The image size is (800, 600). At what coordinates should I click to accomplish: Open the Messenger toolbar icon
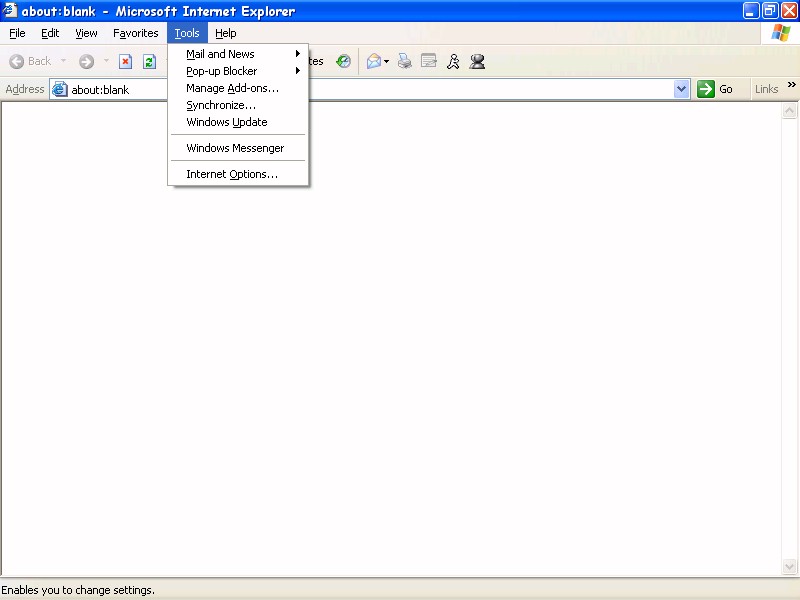(478, 61)
